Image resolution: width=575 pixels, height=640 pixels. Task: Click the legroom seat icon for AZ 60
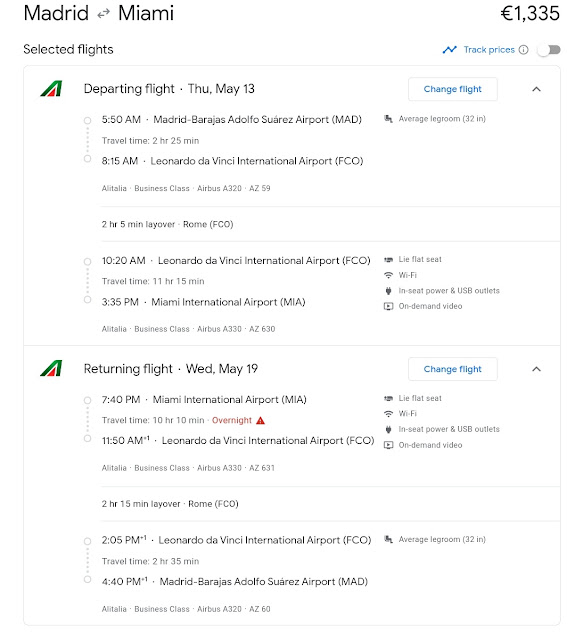point(389,539)
